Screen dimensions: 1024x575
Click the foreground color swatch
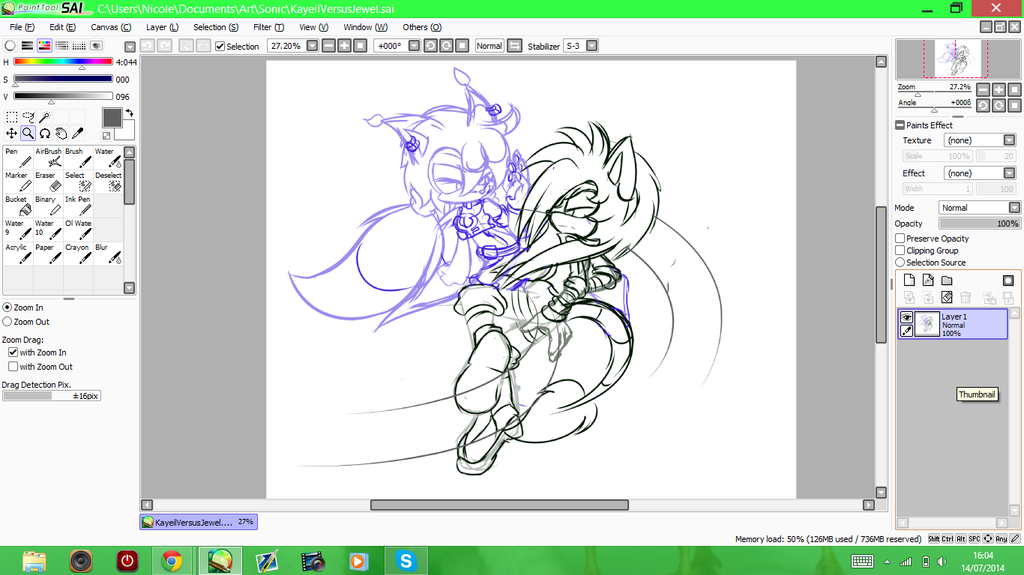point(112,118)
